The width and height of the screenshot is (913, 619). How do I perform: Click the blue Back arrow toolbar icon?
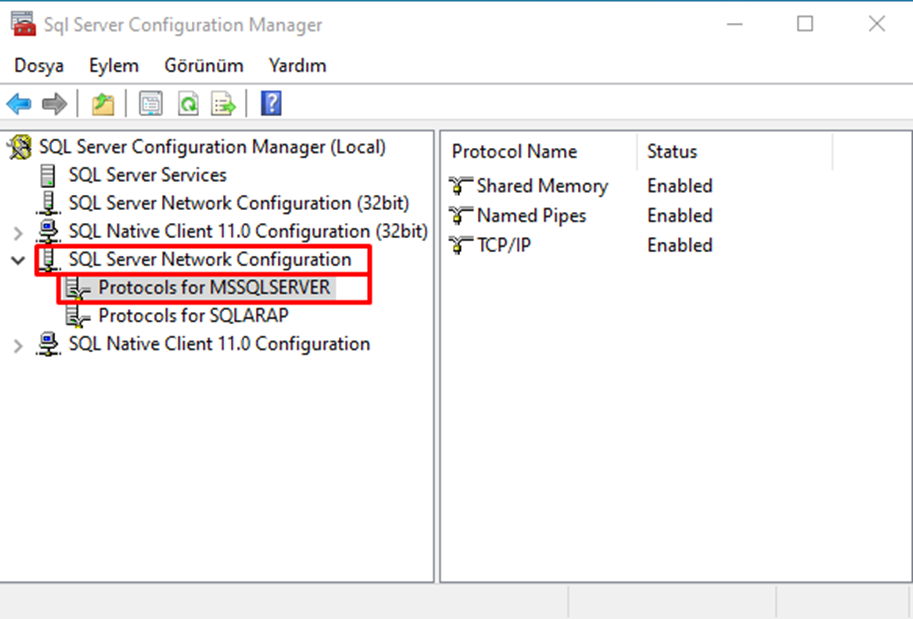tap(19, 104)
